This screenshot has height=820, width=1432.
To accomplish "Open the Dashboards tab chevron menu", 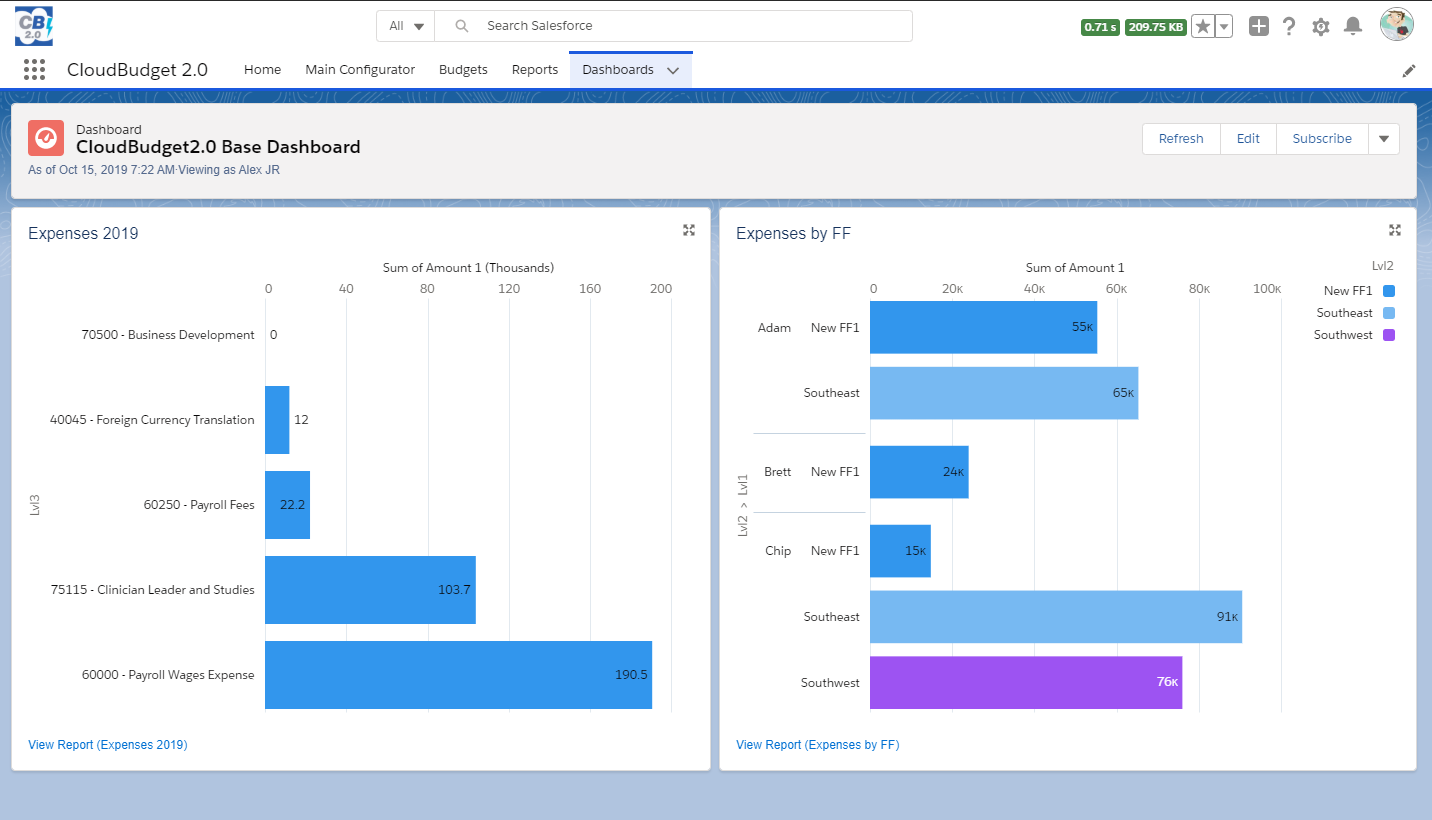I will click(673, 71).
